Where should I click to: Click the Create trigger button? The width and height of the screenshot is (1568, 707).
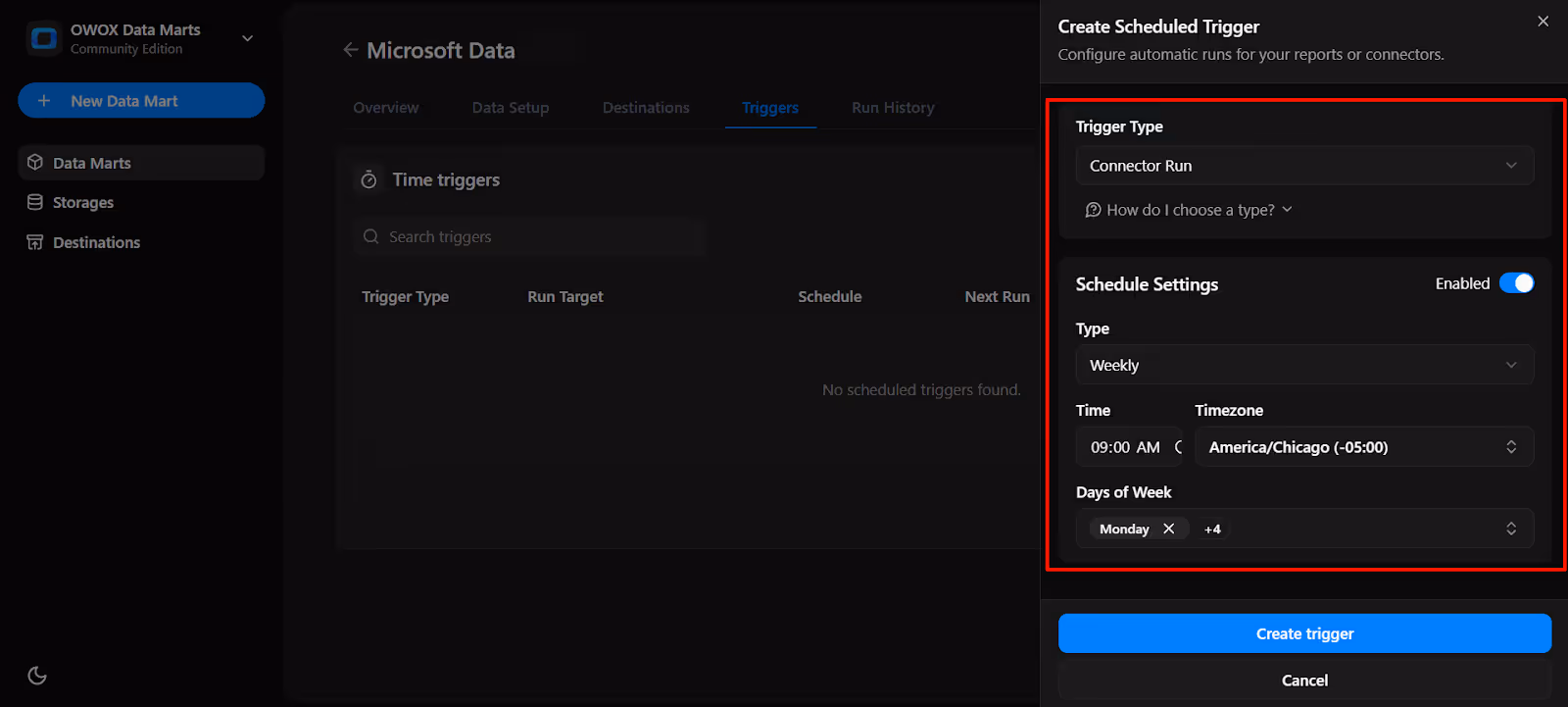(1304, 633)
